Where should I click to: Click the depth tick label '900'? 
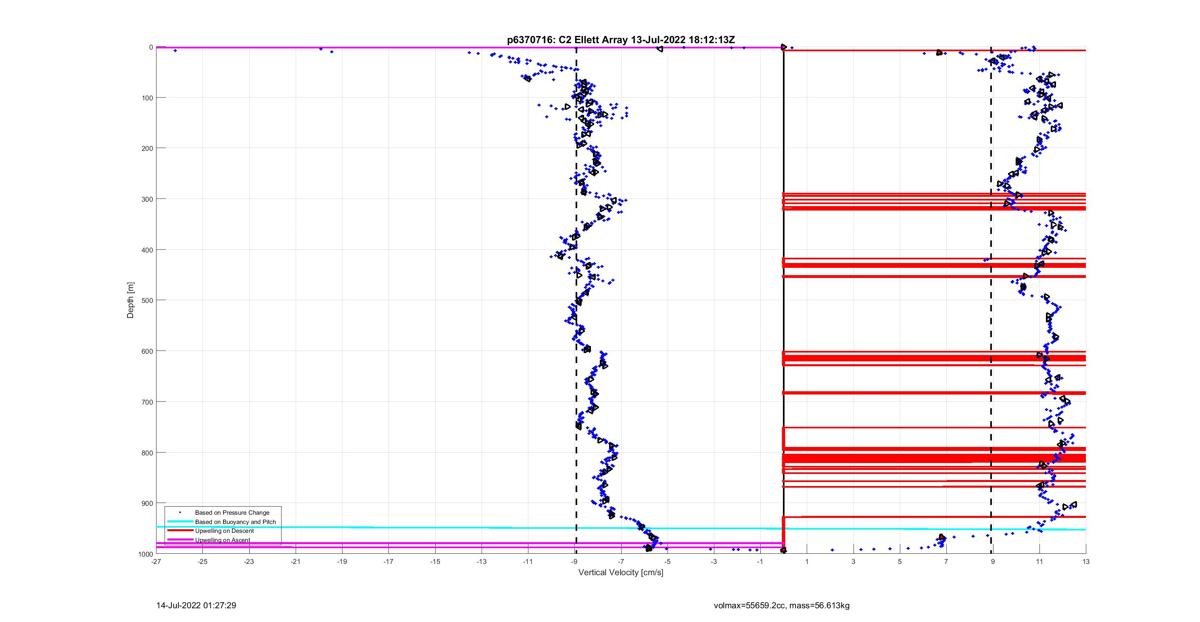click(146, 503)
